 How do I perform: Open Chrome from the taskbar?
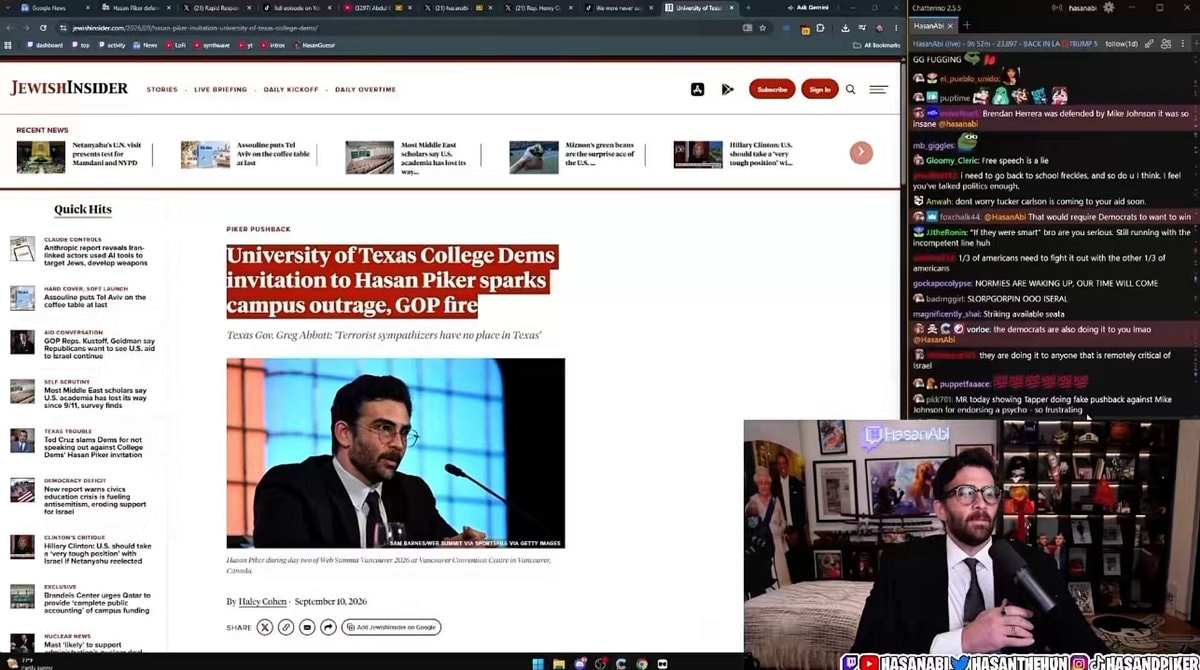pyautogui.click(x=642, y=662)
